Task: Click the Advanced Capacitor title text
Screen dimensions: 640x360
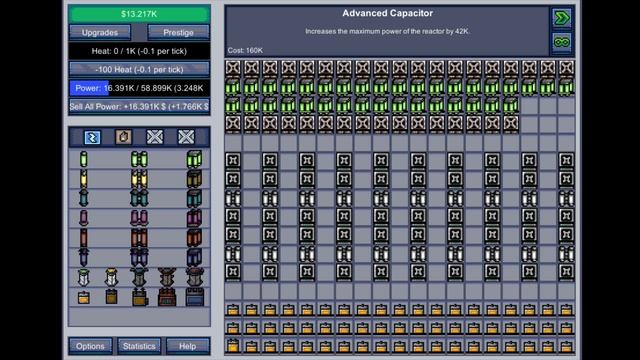Action: [x=387, y=13]
